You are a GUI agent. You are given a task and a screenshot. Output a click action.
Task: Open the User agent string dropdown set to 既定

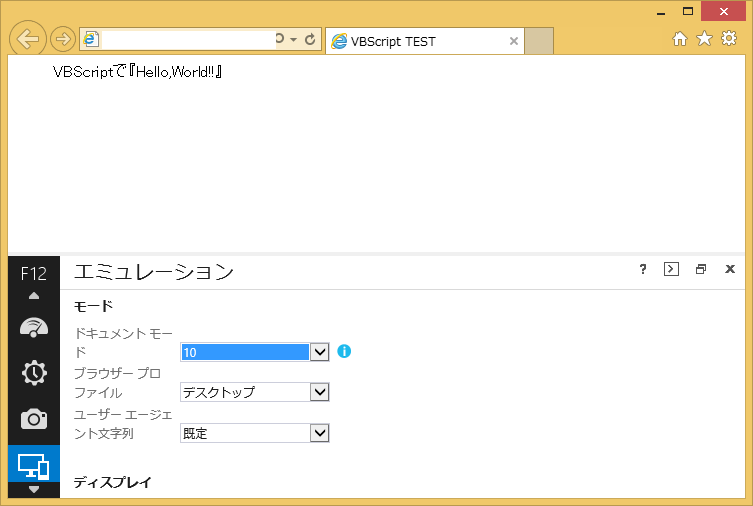[x=255, y=433]
